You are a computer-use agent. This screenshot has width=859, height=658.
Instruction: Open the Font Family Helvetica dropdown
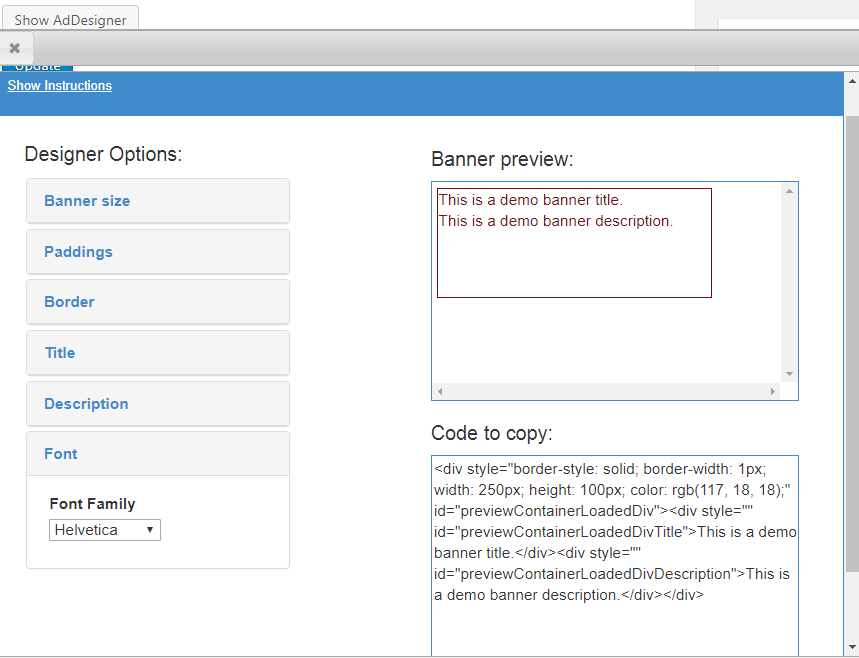(105, 530)
